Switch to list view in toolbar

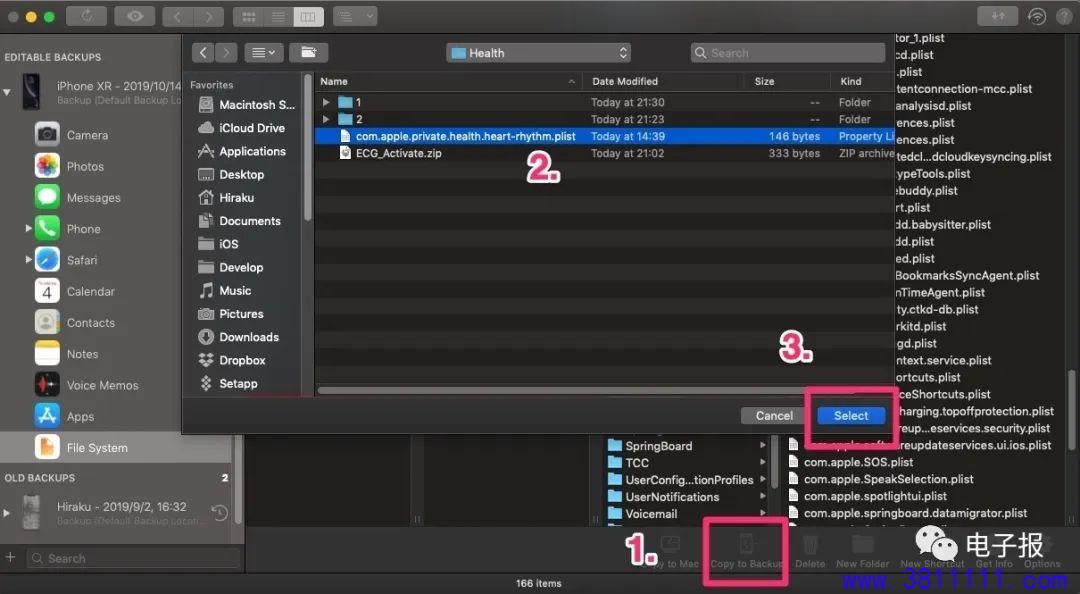(x=278, y=17)
